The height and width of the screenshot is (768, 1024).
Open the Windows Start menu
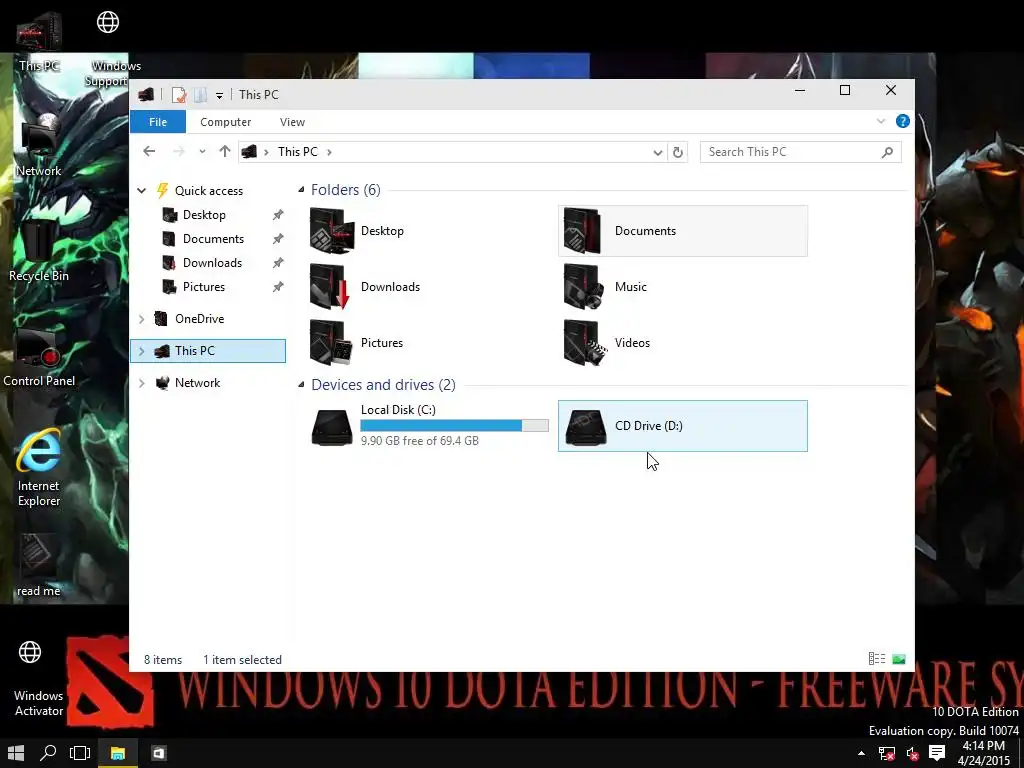16,753
